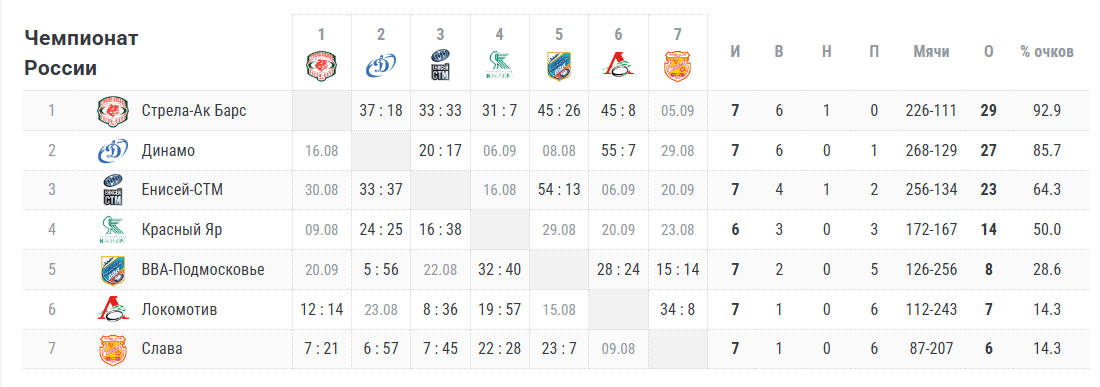Click Lokomotiv logo in column 6 header
The width and height of the screenshot is (1100, 387).
click(618, 65)
